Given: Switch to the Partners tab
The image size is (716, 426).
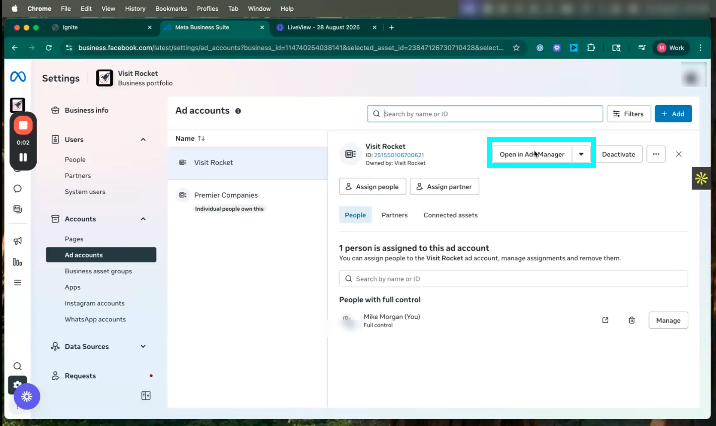Looking at the screenshot, I should coord(394,215).
